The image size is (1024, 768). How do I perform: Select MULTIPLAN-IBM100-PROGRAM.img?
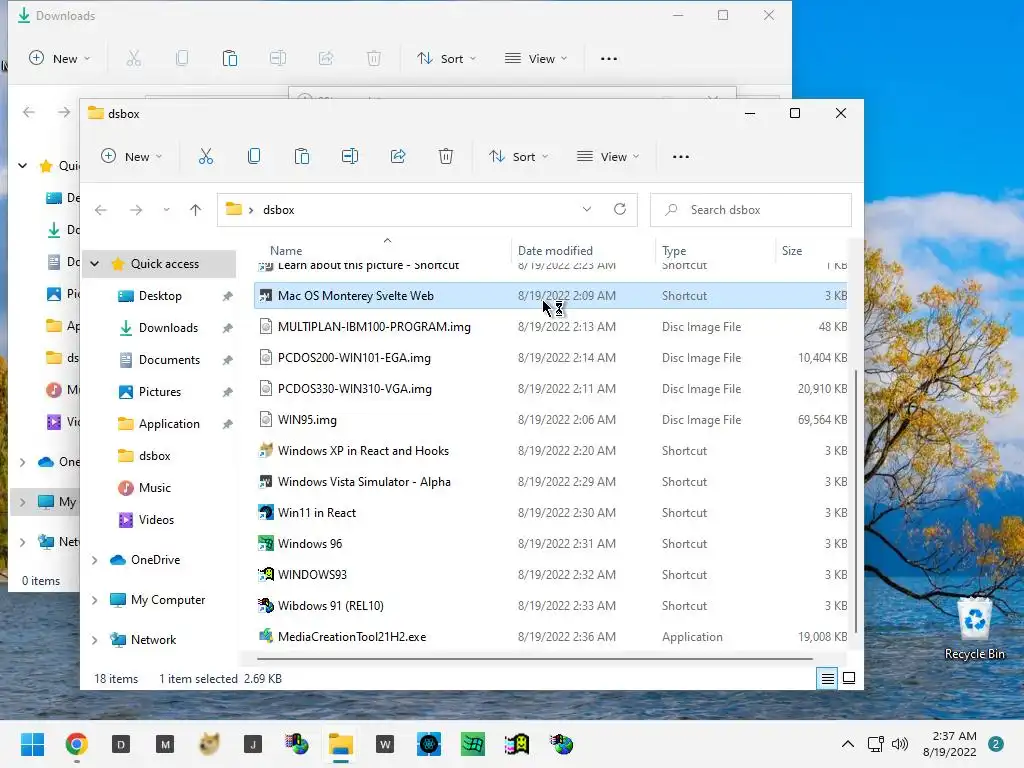pos(551,327)
